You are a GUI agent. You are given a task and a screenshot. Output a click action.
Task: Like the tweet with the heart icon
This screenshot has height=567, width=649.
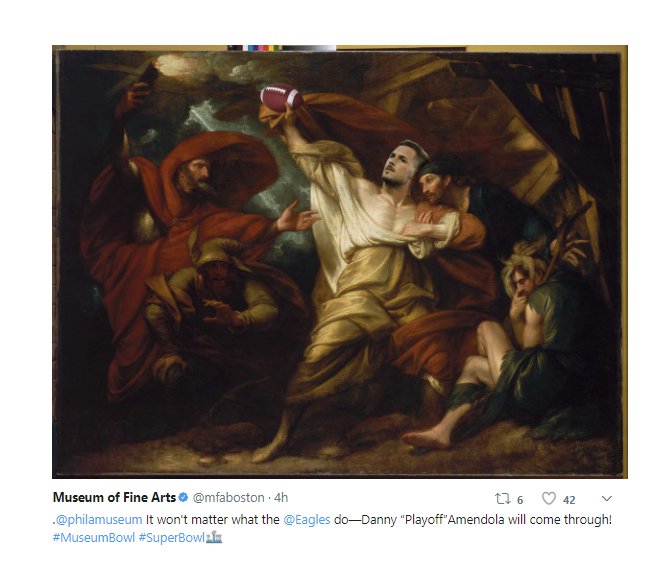coord(549,498)
